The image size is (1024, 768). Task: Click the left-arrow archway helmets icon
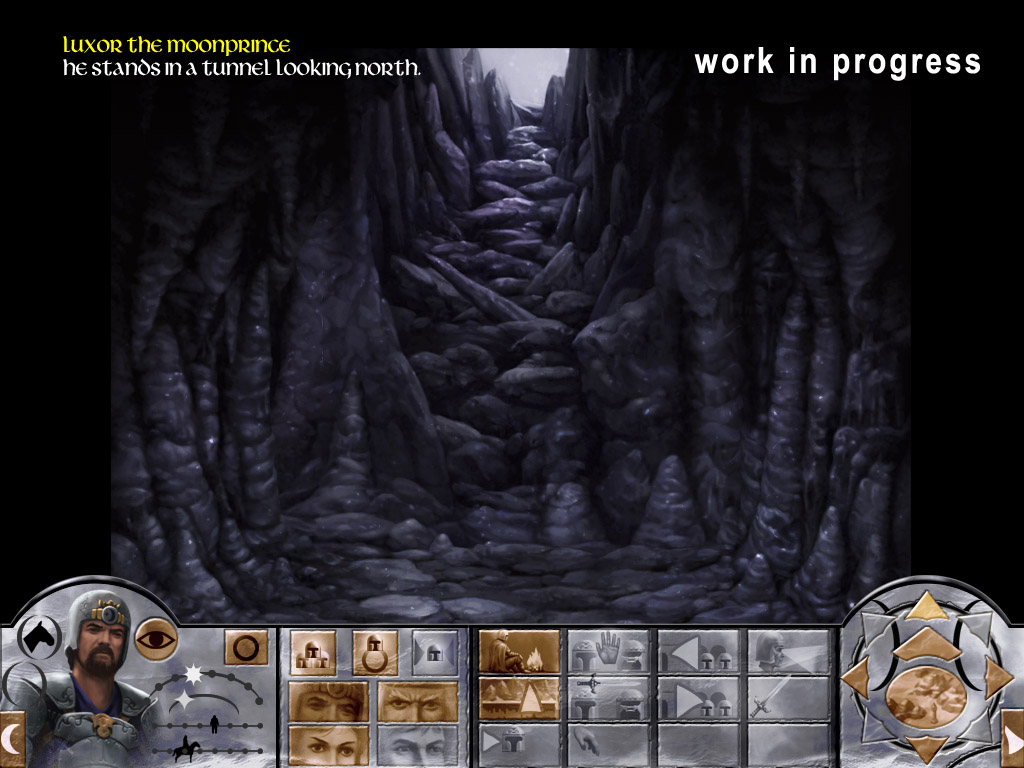pyautogui.click(x=698, y=651)
